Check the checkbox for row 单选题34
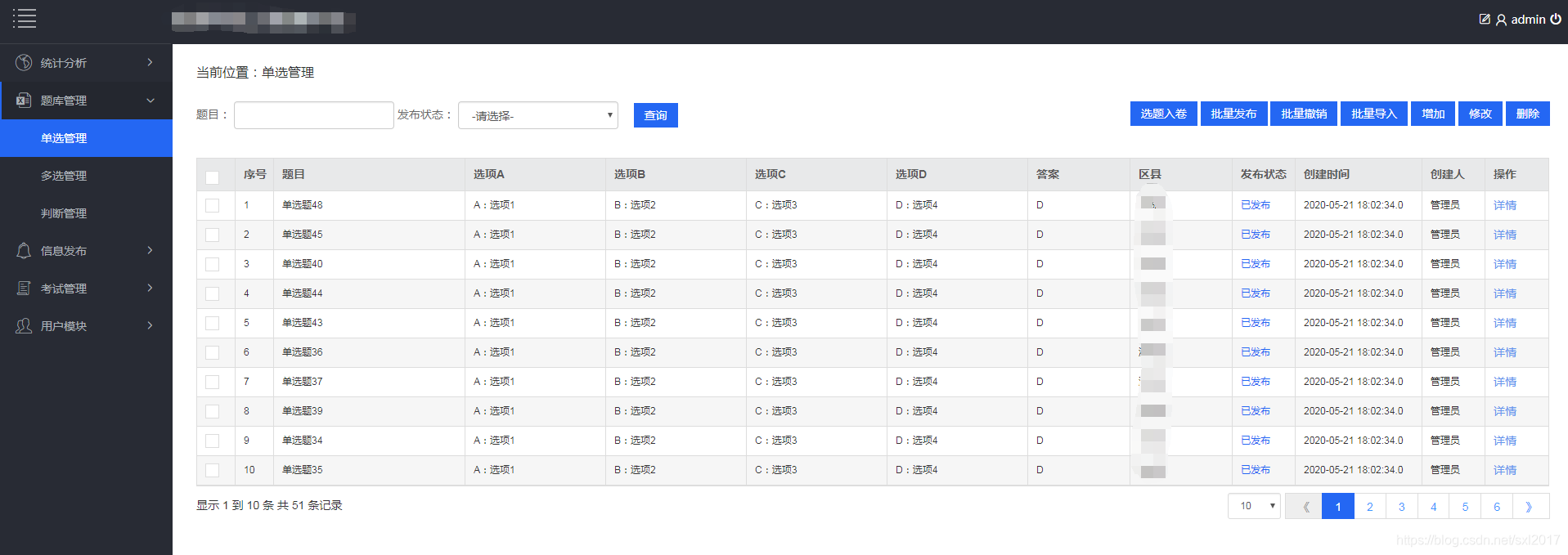Screen dimensions: 1568x555 [213, 441]
